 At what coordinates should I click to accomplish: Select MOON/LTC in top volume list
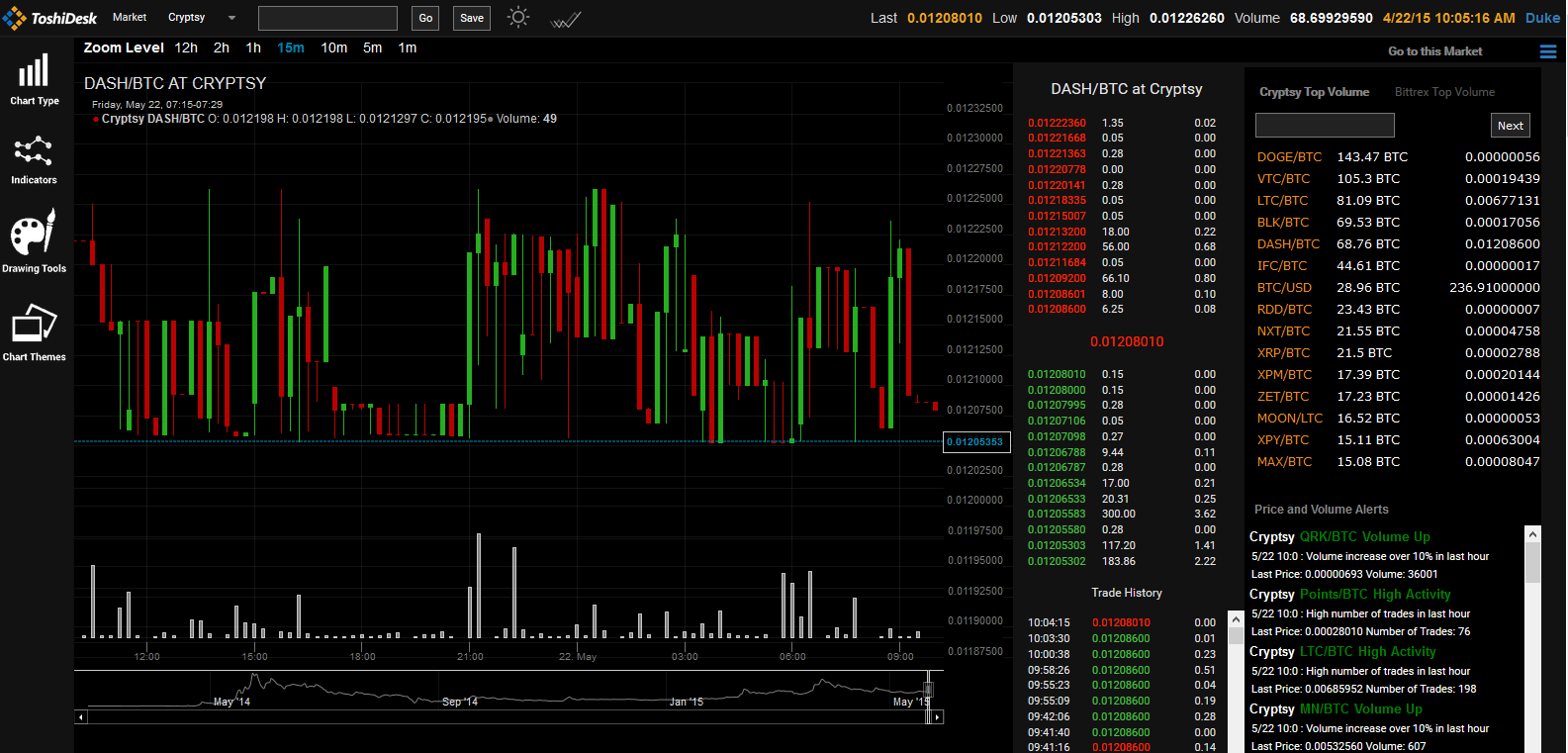[1290, 419]
